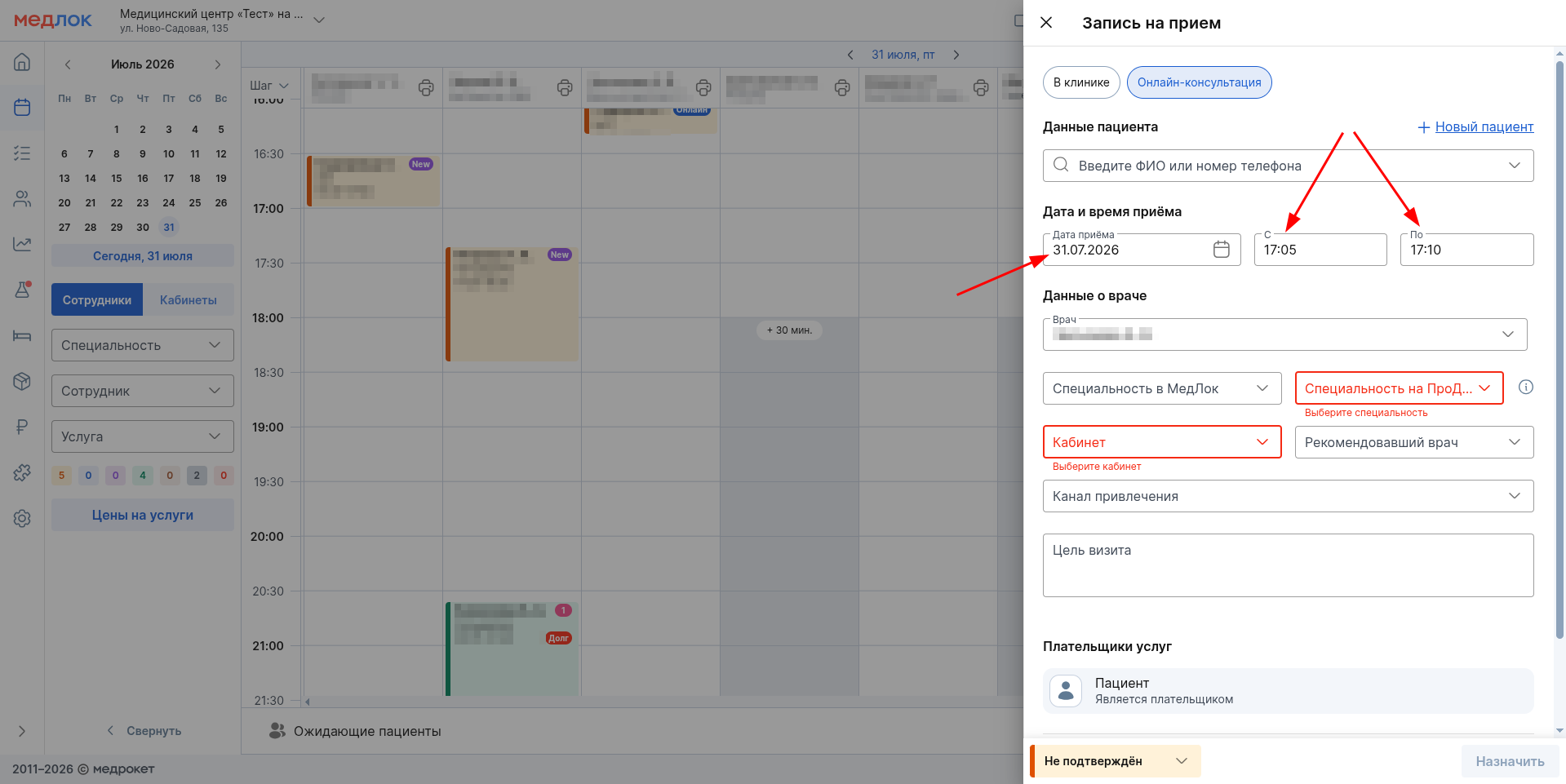This screenshot has width=1566, height=784.
Task: Select the «В клинике» appointment type
Action: click(1081, 82)
